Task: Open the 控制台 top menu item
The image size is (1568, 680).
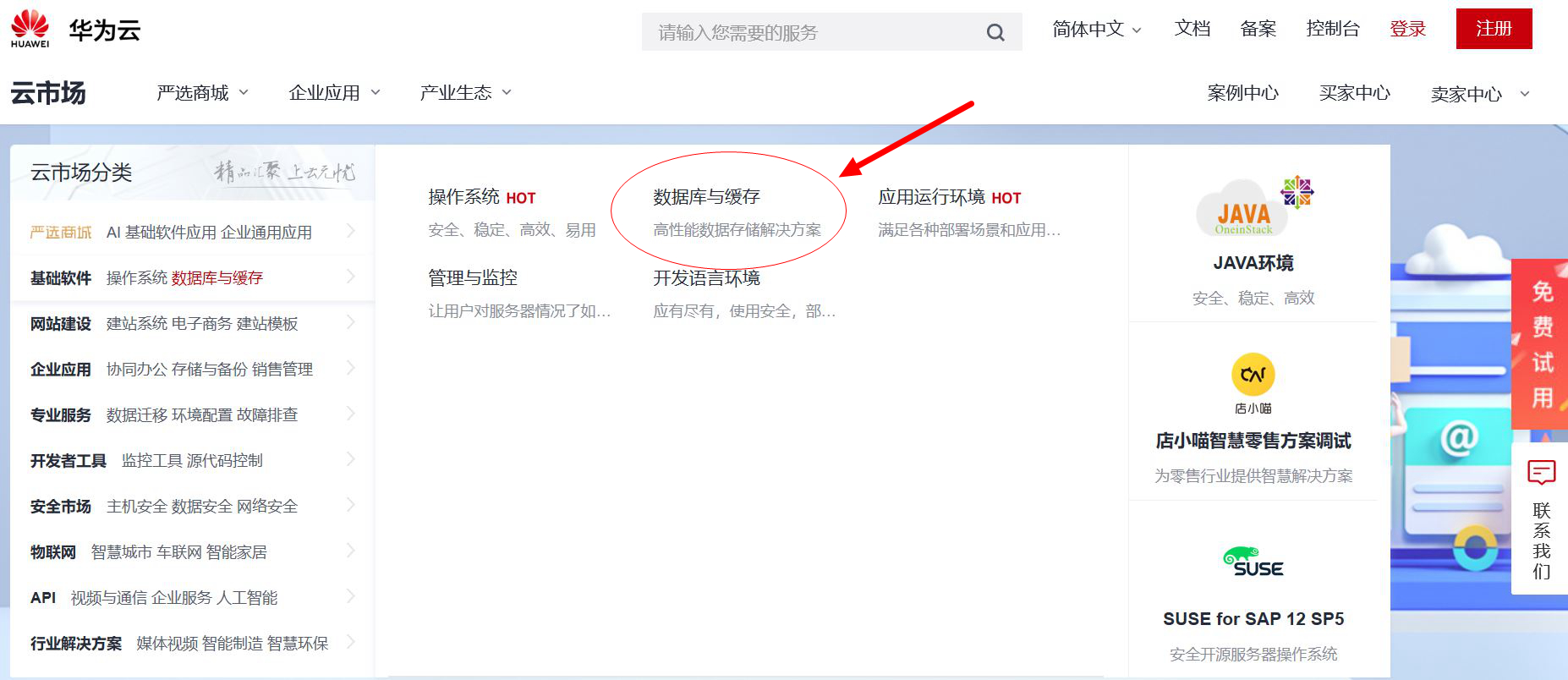Action: point(1333,29)
